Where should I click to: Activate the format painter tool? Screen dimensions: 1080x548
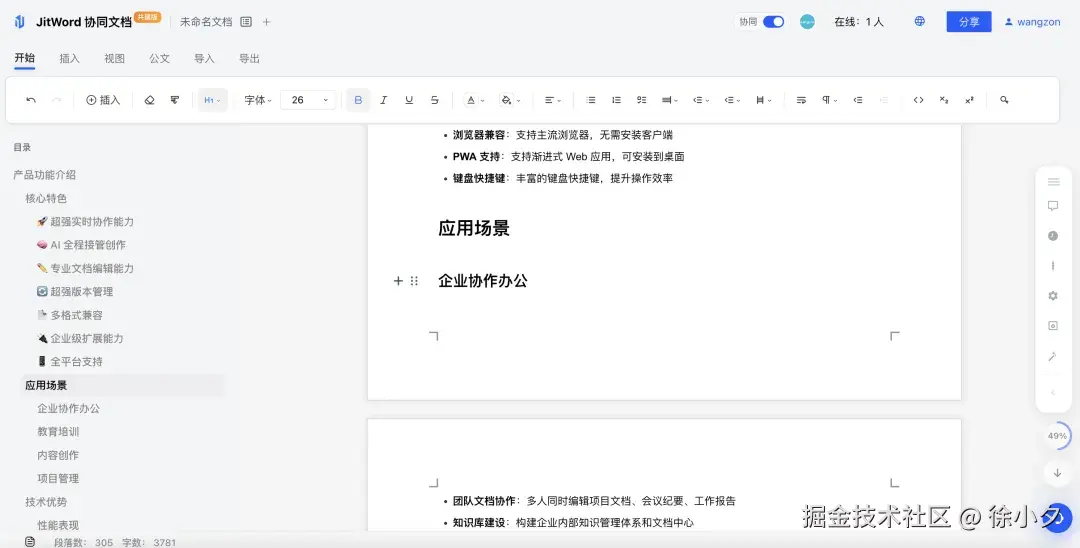[175, 100]
